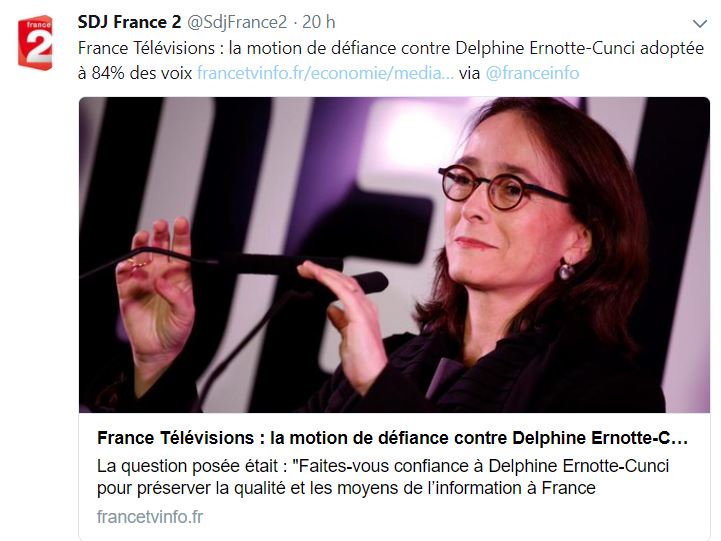
Task: Open the France 2 logo avatar
Action: coord(35,43)
